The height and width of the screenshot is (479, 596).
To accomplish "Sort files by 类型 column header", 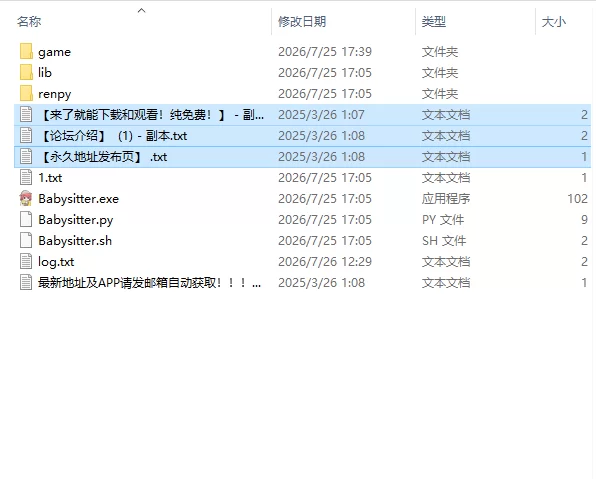I will 433,21.
